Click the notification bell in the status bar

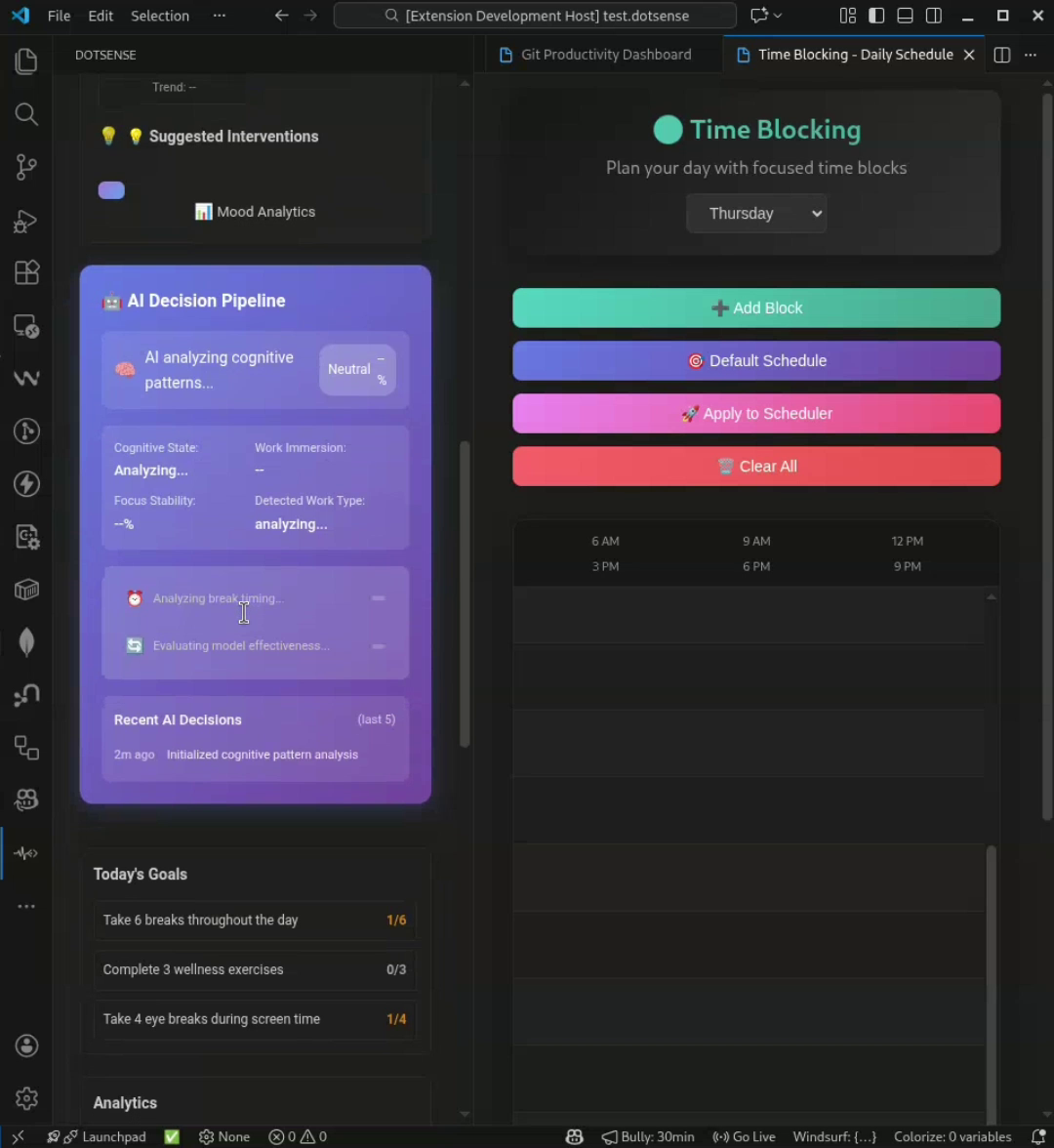tap(1041, 1136)
